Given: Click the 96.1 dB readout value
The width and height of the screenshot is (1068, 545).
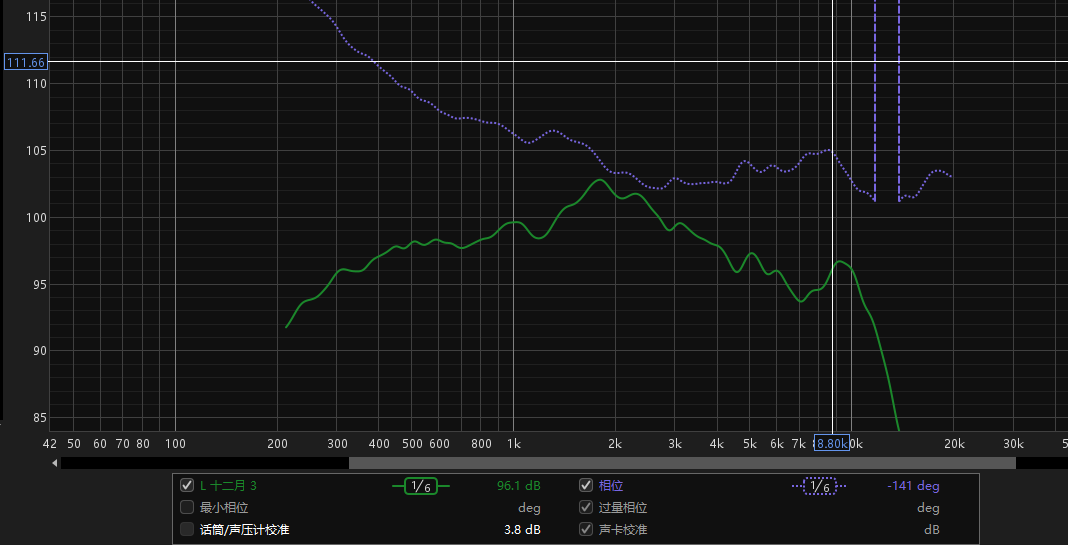Looking at the screenshot, I should tap(518, 486).
